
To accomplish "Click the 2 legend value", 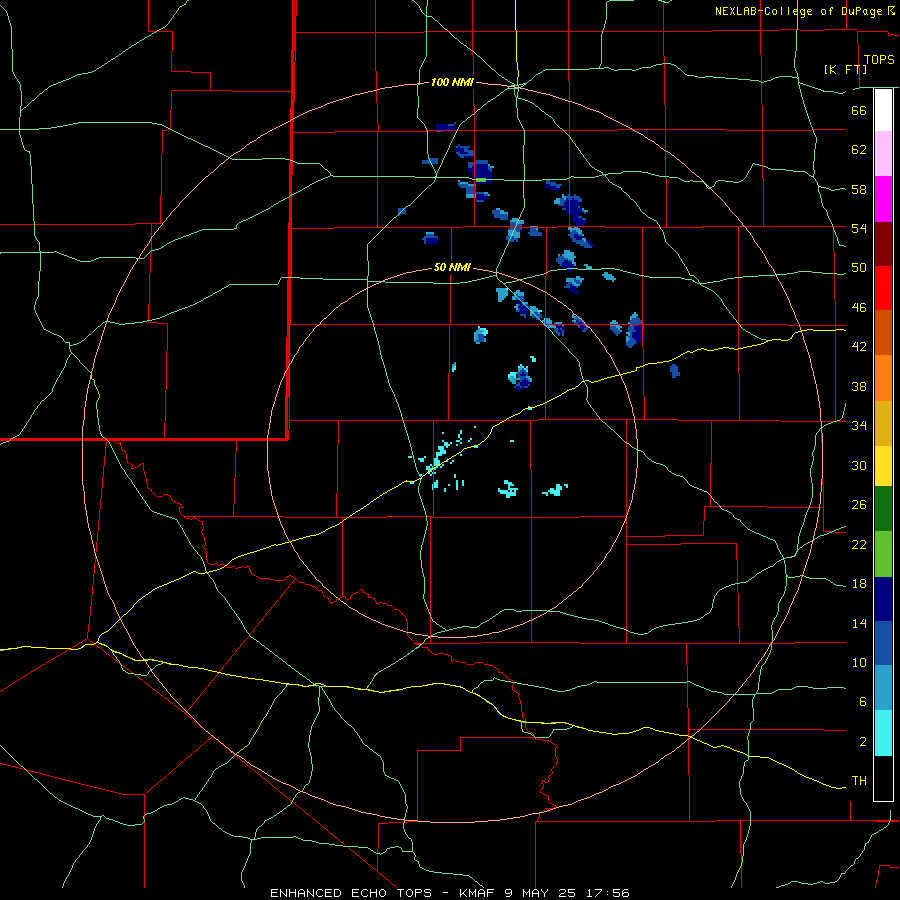I will coord(863,742).
